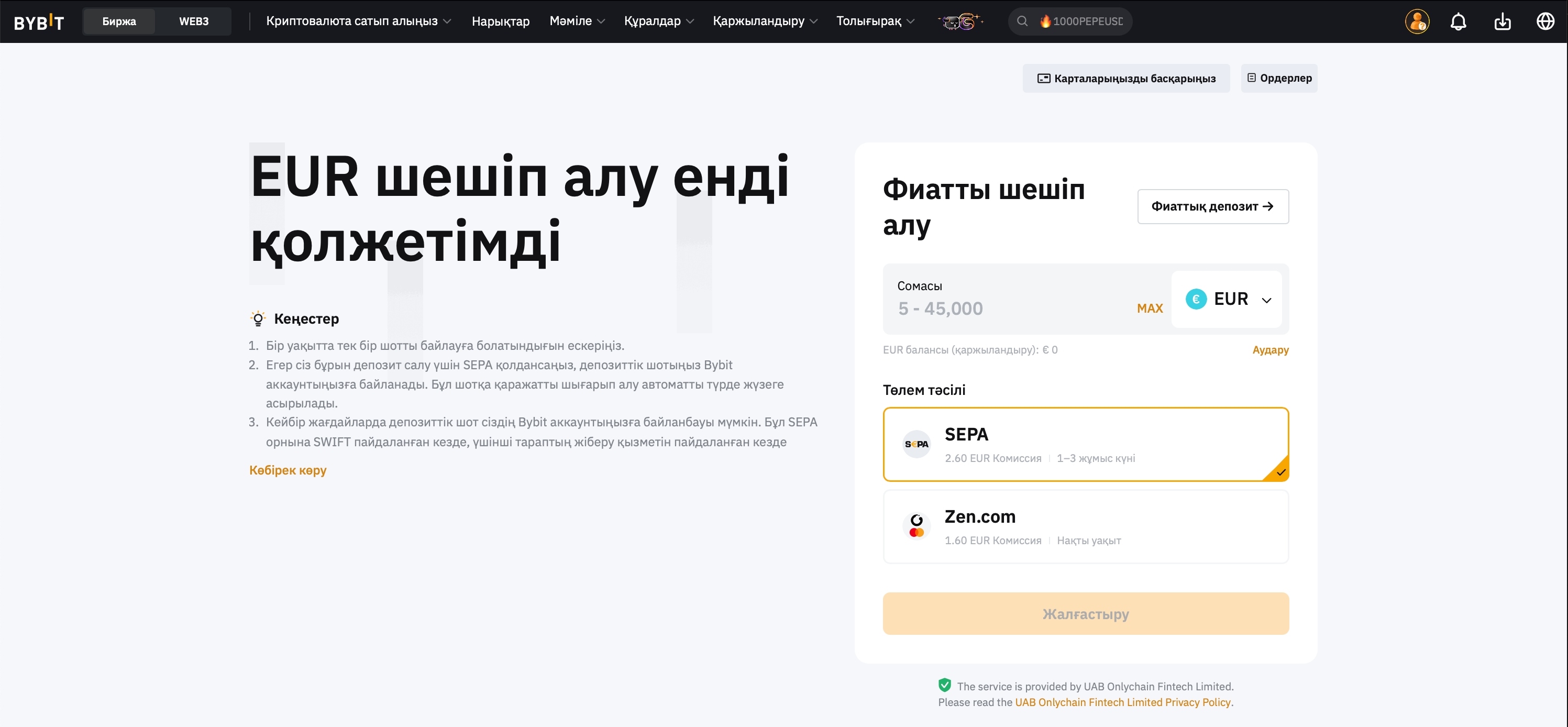Screen dimensions: 1568x727
Task: Open the EUR currency dropdown
Action: click(x=1227, y=299)
